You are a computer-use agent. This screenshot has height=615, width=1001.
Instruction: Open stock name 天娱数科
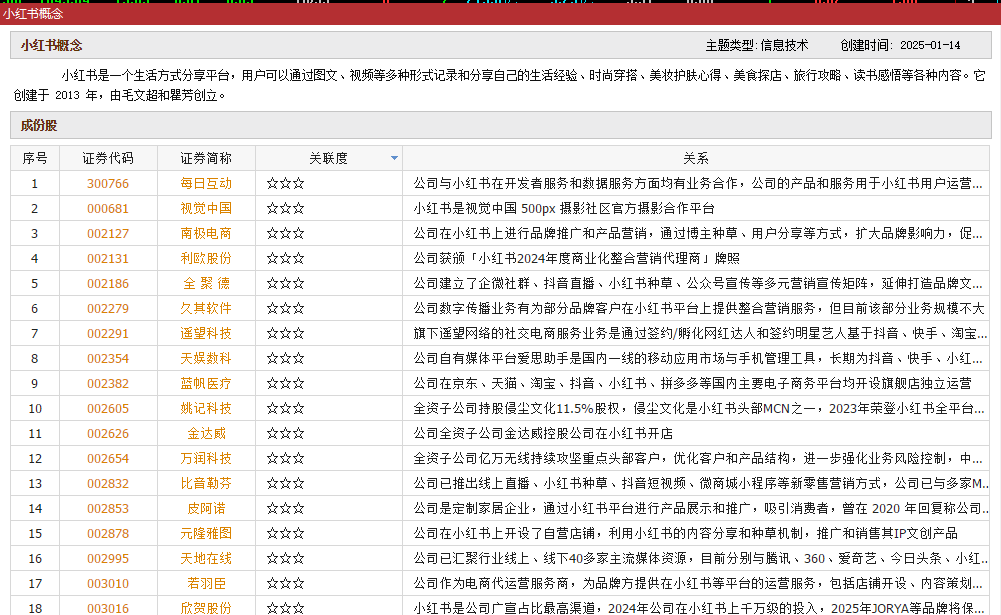click(x=206, y=359)
